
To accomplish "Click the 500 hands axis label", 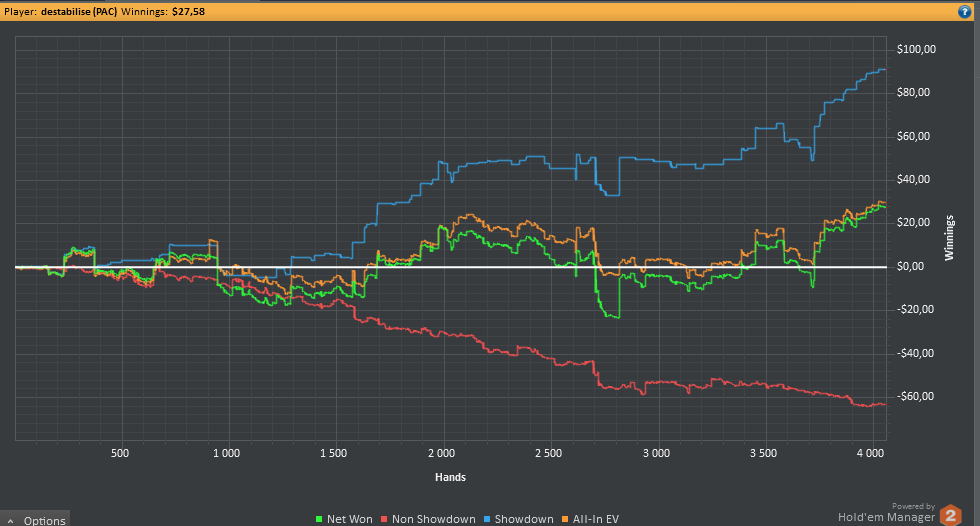I will [x=120, y=454].
